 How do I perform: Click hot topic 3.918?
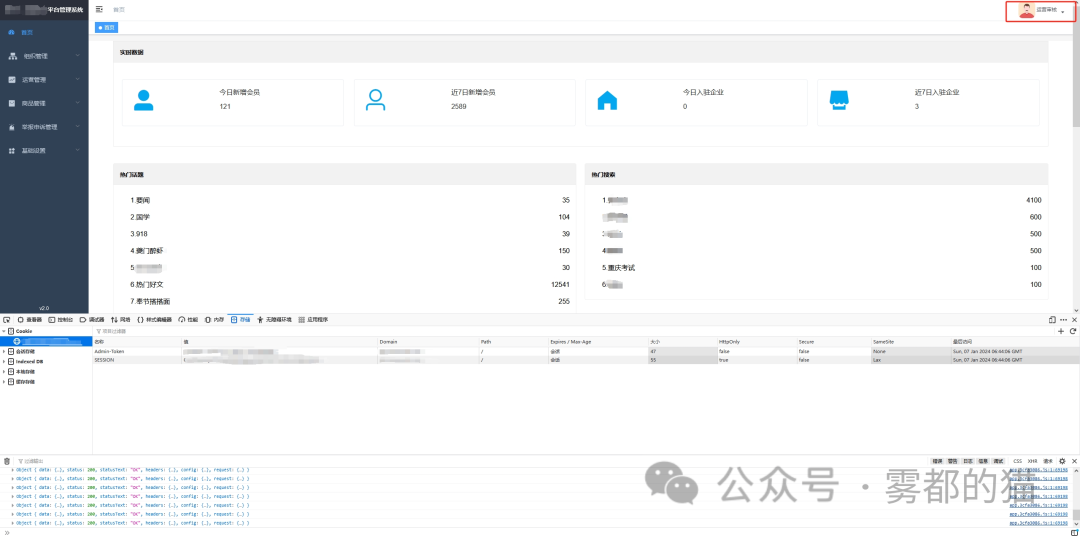click(x=139, y=234)
